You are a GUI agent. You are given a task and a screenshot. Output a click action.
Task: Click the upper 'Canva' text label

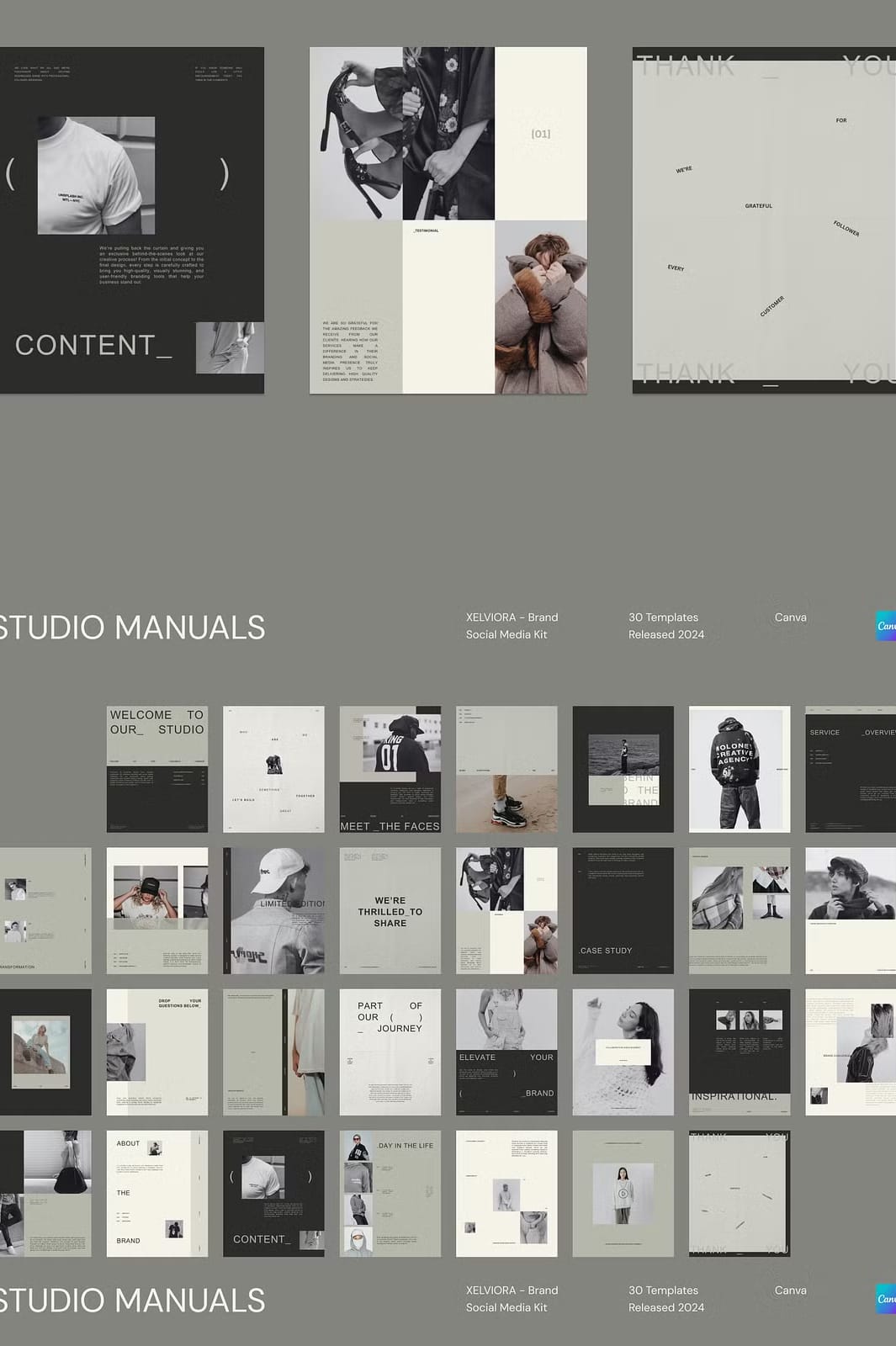point(791,617)
